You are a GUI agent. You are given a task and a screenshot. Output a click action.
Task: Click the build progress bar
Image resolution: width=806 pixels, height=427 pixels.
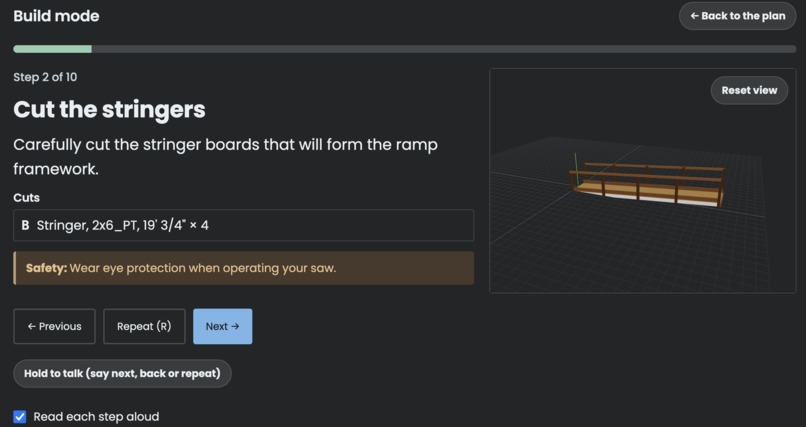[405, 49]
